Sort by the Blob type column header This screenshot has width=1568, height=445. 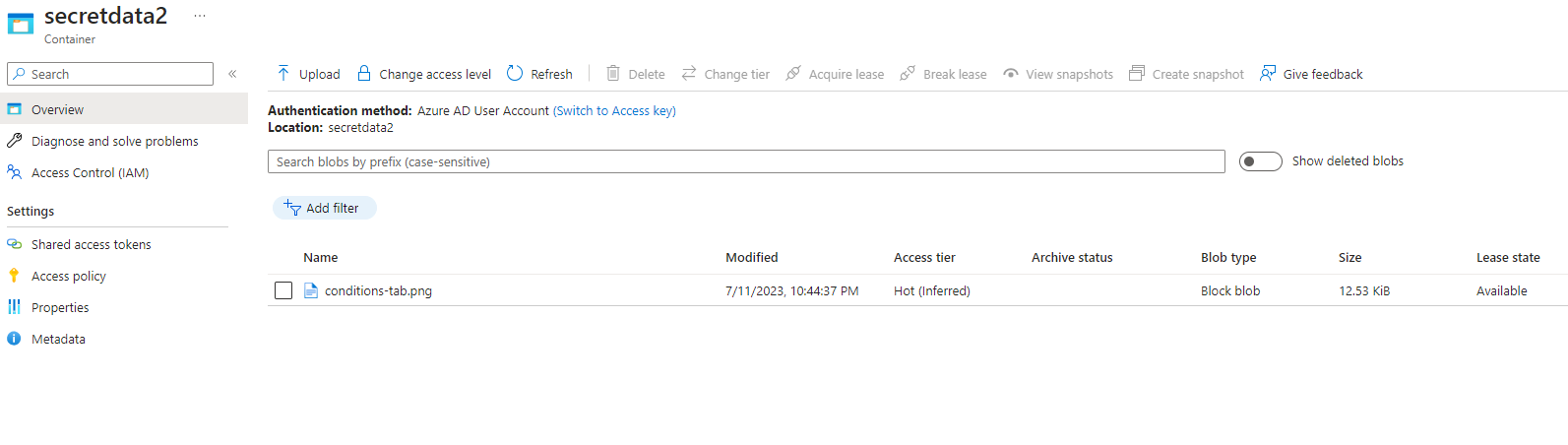pyautogui.click(x=1228, y=257)
